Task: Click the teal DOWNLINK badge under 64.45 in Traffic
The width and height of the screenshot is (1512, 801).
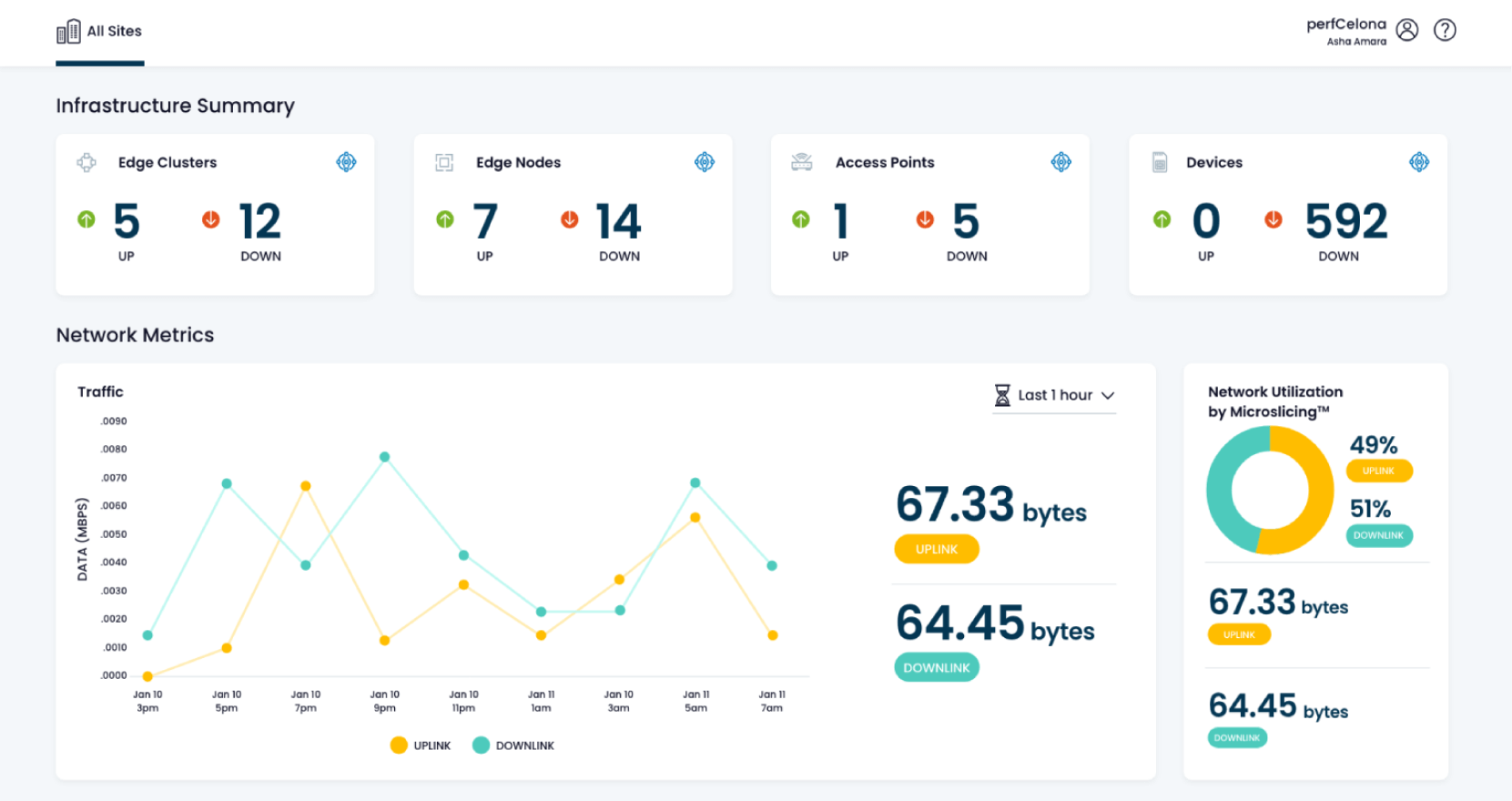Action: [x=937, y=667]
